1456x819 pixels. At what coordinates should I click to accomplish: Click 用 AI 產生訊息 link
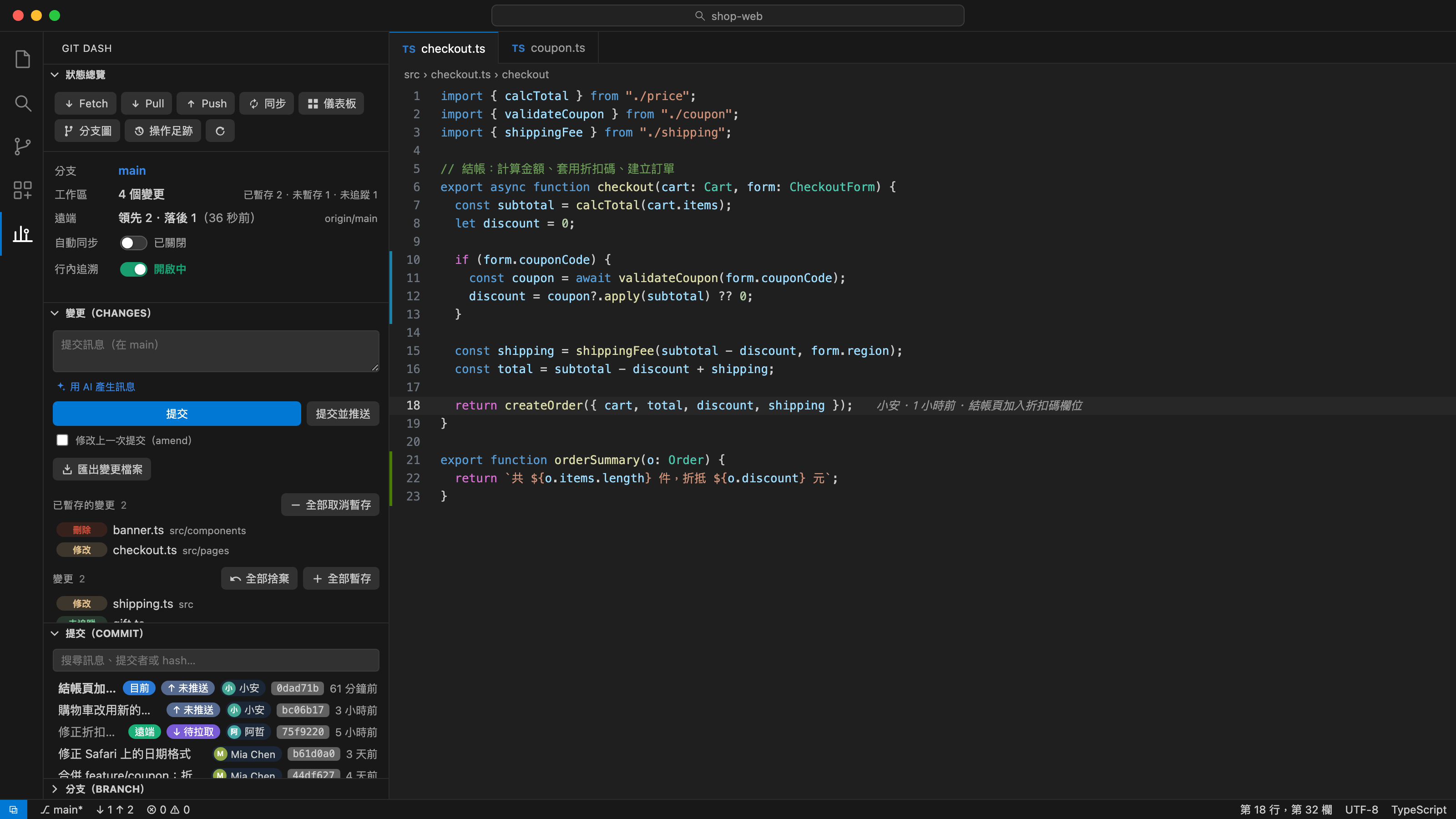coord(96,387)
